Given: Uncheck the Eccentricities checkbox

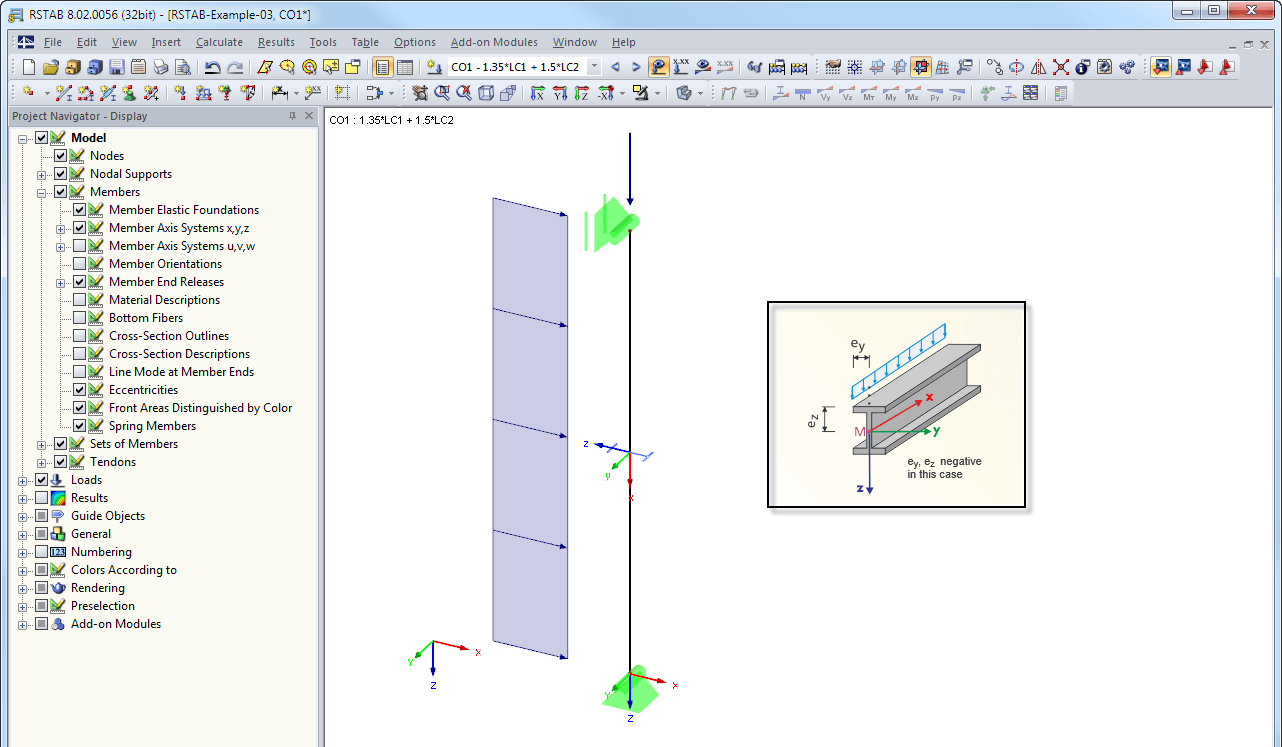Looking at the screenshot, I should point(79,390).
